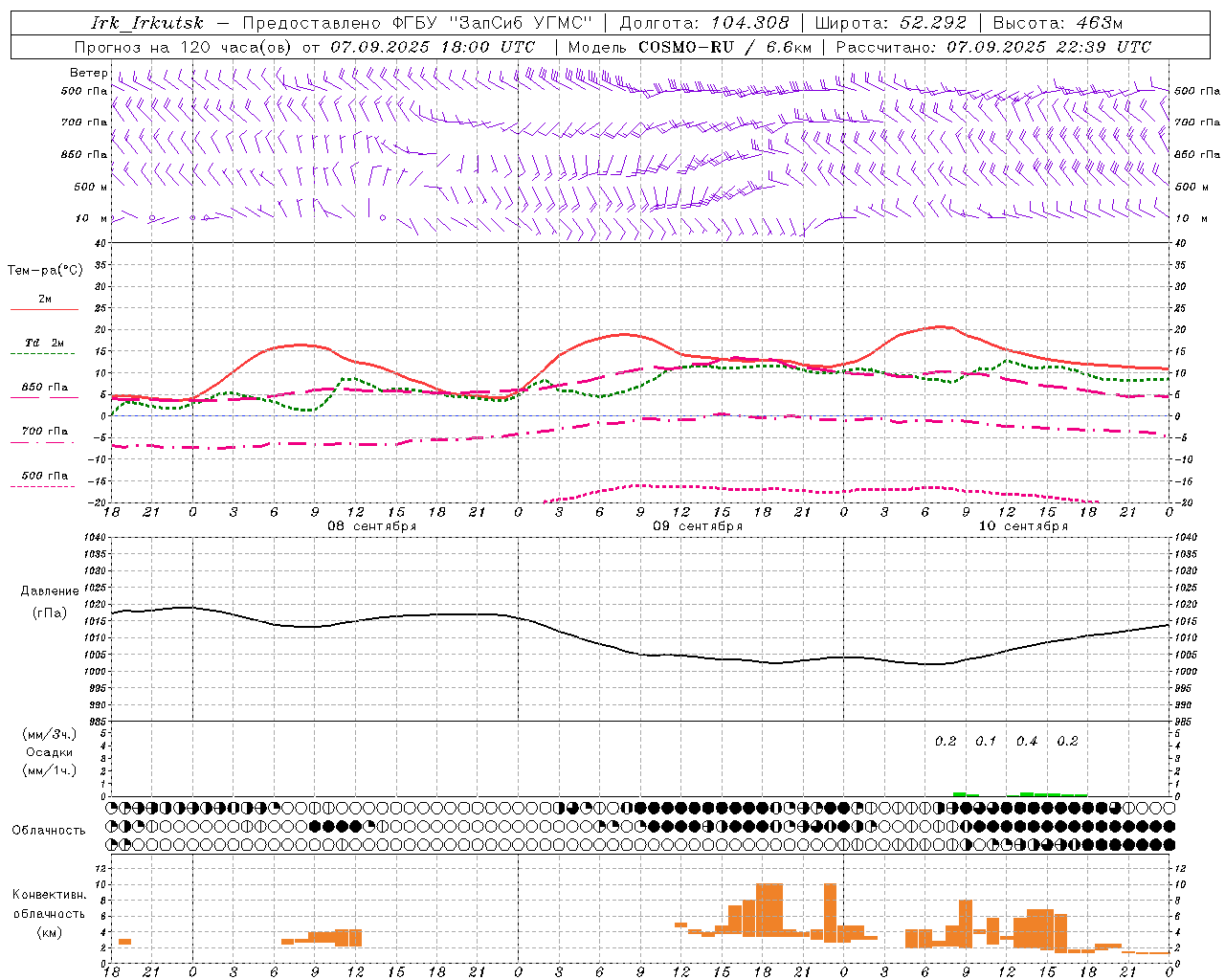The height and width of the screenshot is (980, 1225).
Task: Click the 'Рассчитано: 07.09.2025 22:39 UTC' timestamp
Action: [x=993, y=47]
